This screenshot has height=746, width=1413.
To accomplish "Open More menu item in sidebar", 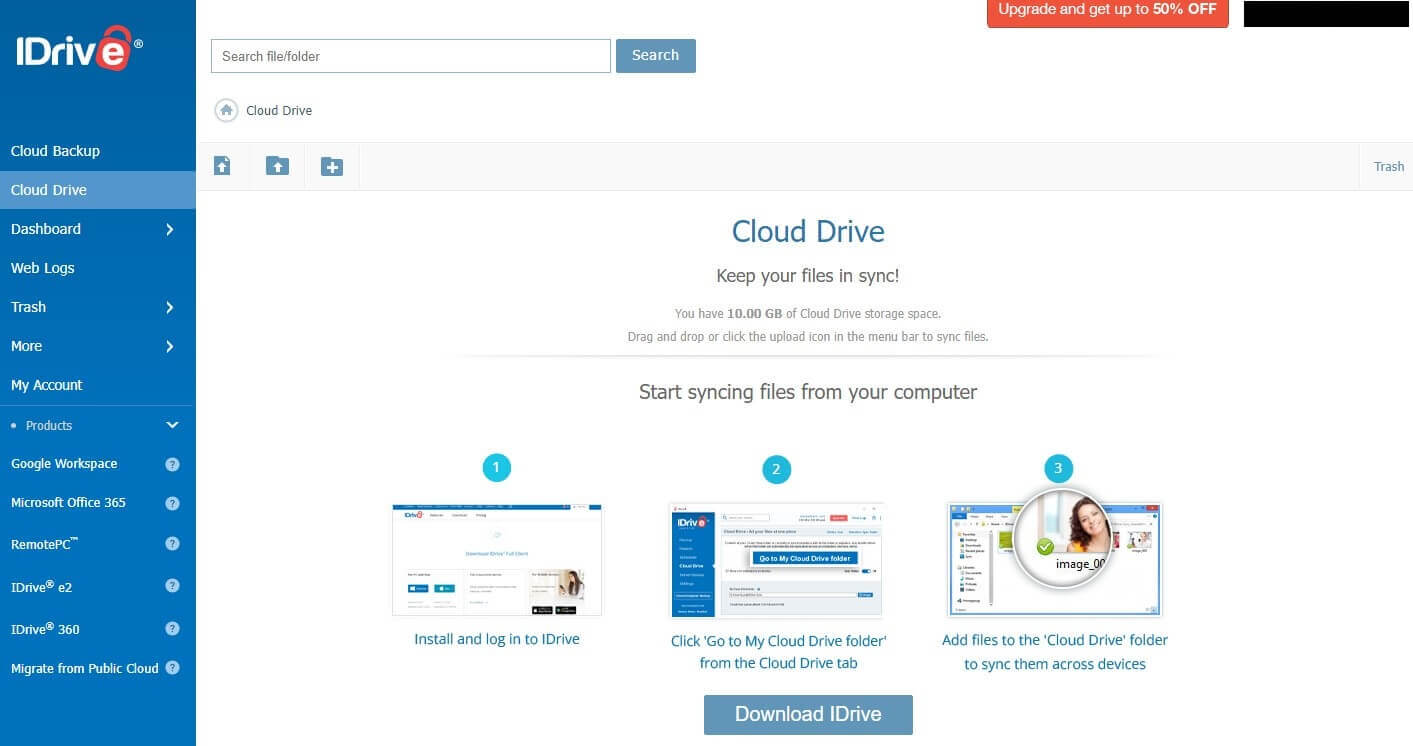I will (x=27, y=346).
